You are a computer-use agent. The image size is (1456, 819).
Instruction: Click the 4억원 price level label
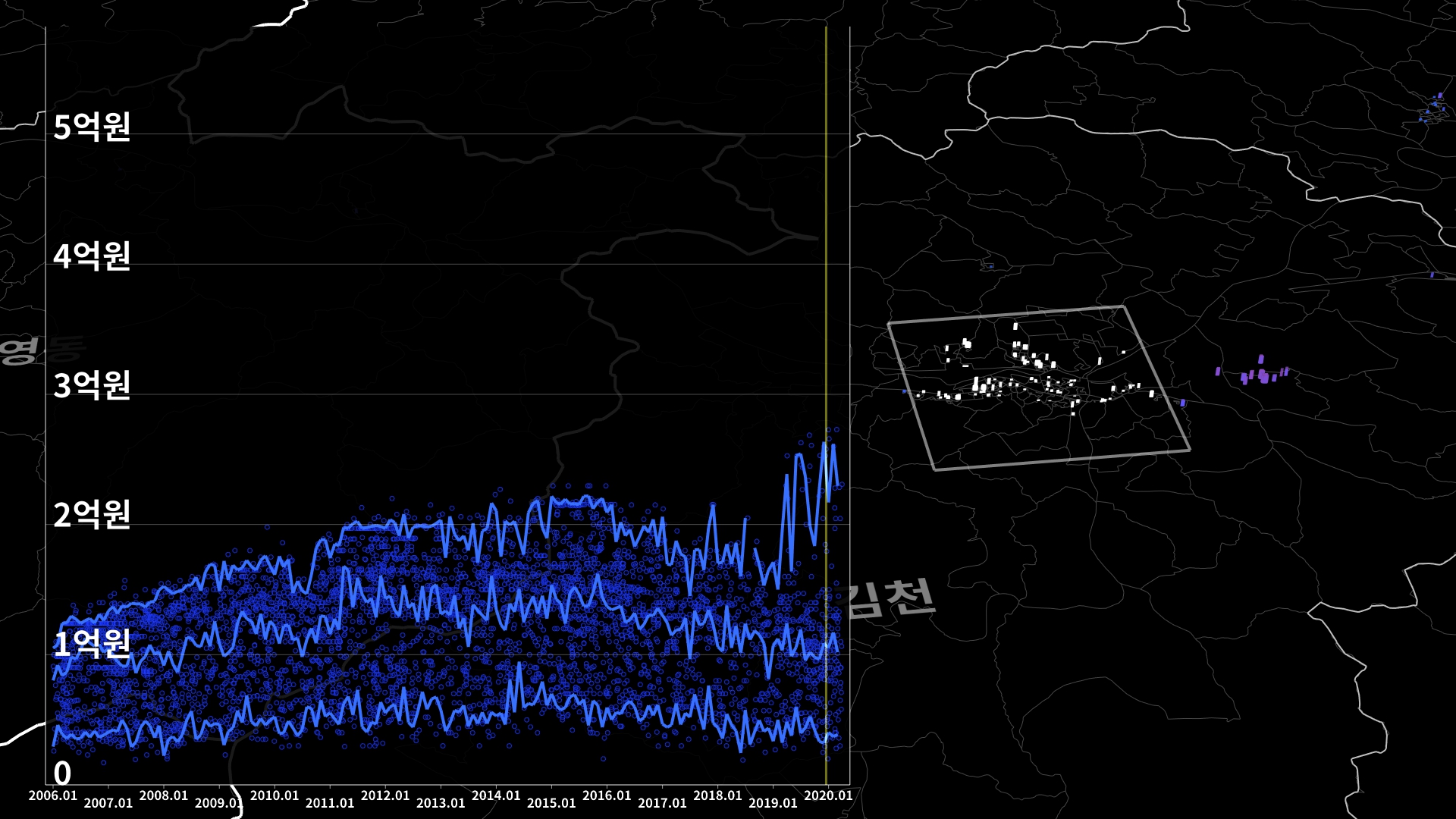[92, 256]
